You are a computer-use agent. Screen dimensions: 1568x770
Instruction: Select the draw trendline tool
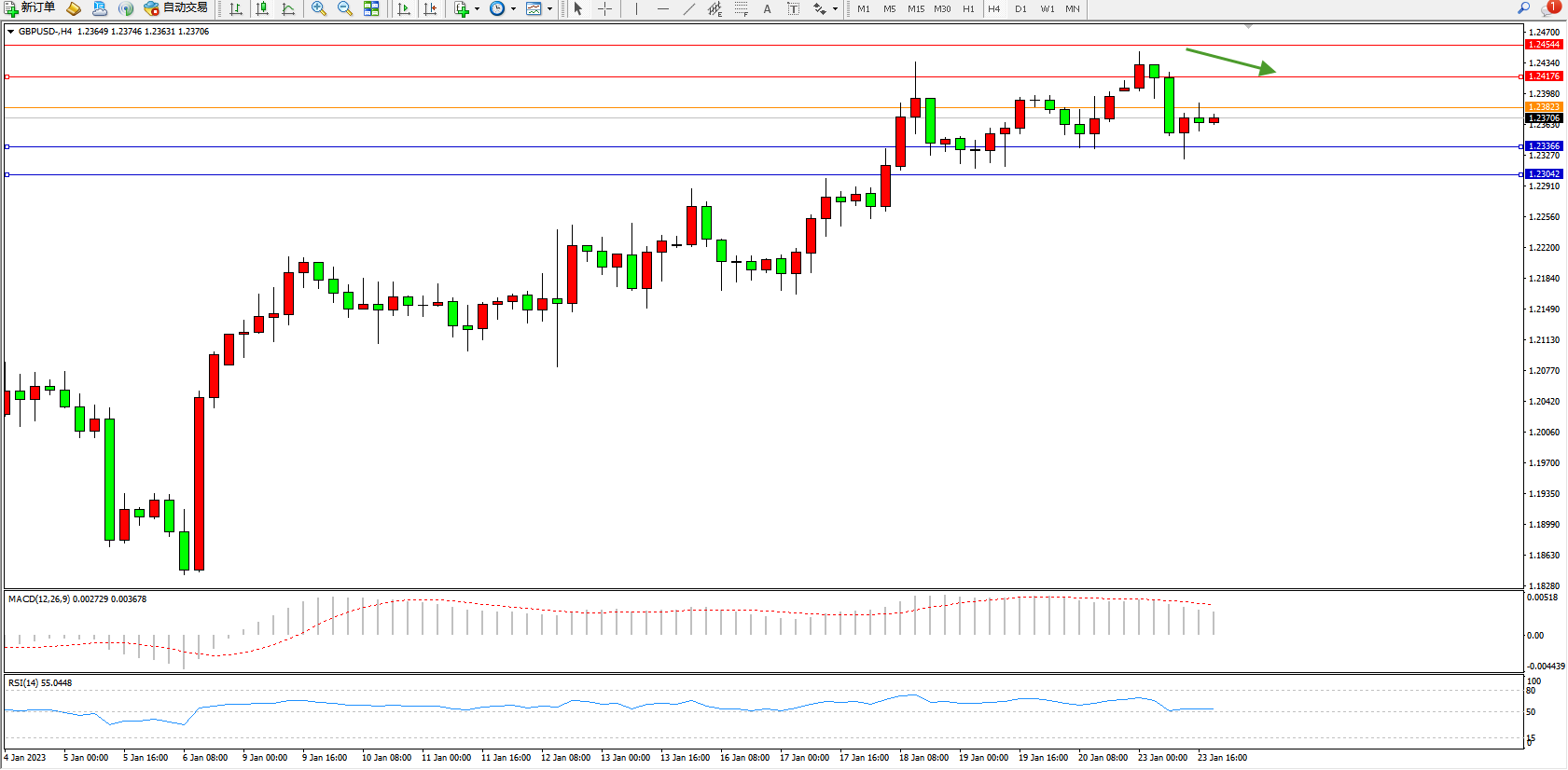pyautogui.click(x=688, y=8)
